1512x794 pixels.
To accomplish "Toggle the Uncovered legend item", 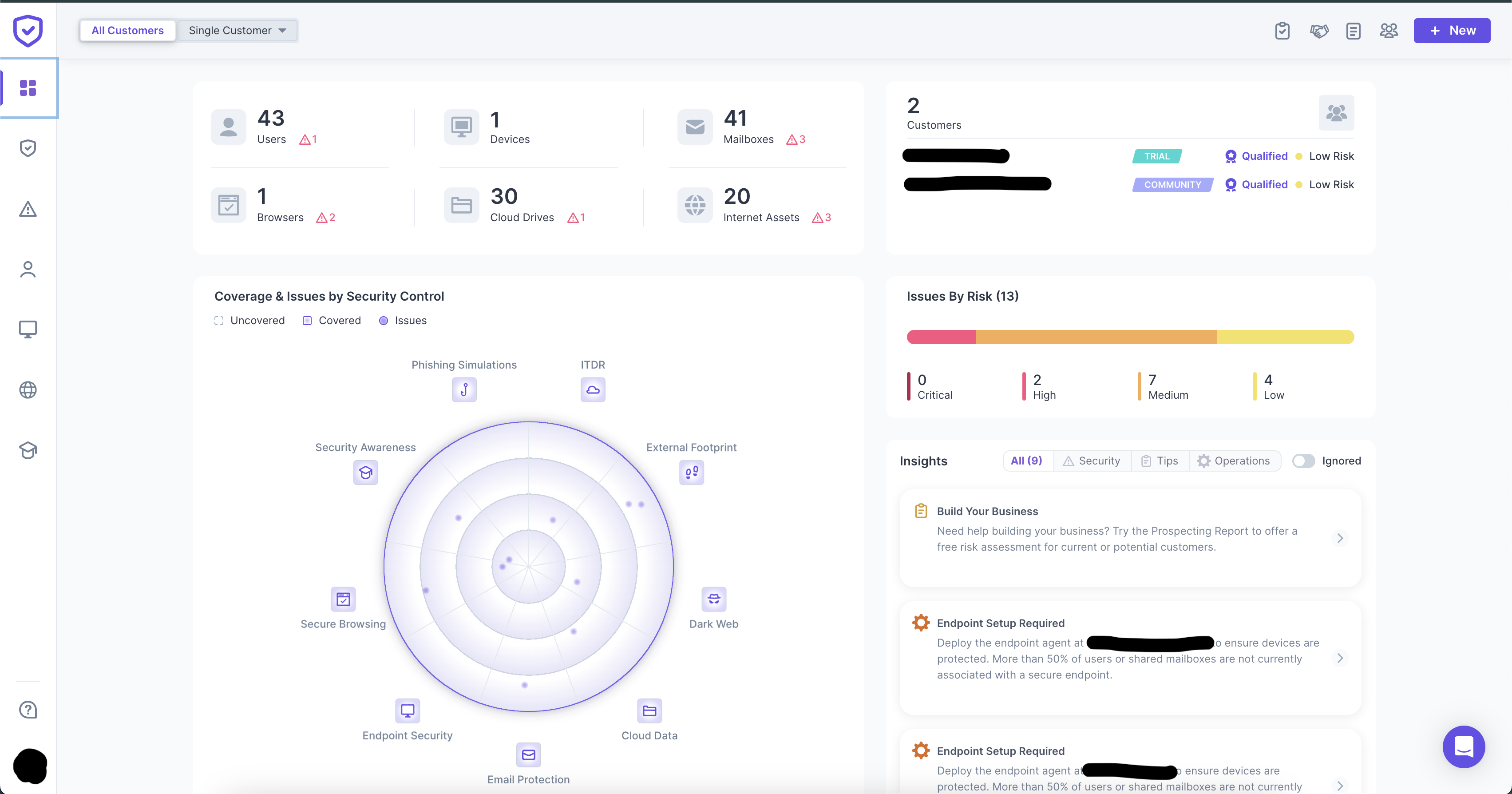I will (250, 321).
